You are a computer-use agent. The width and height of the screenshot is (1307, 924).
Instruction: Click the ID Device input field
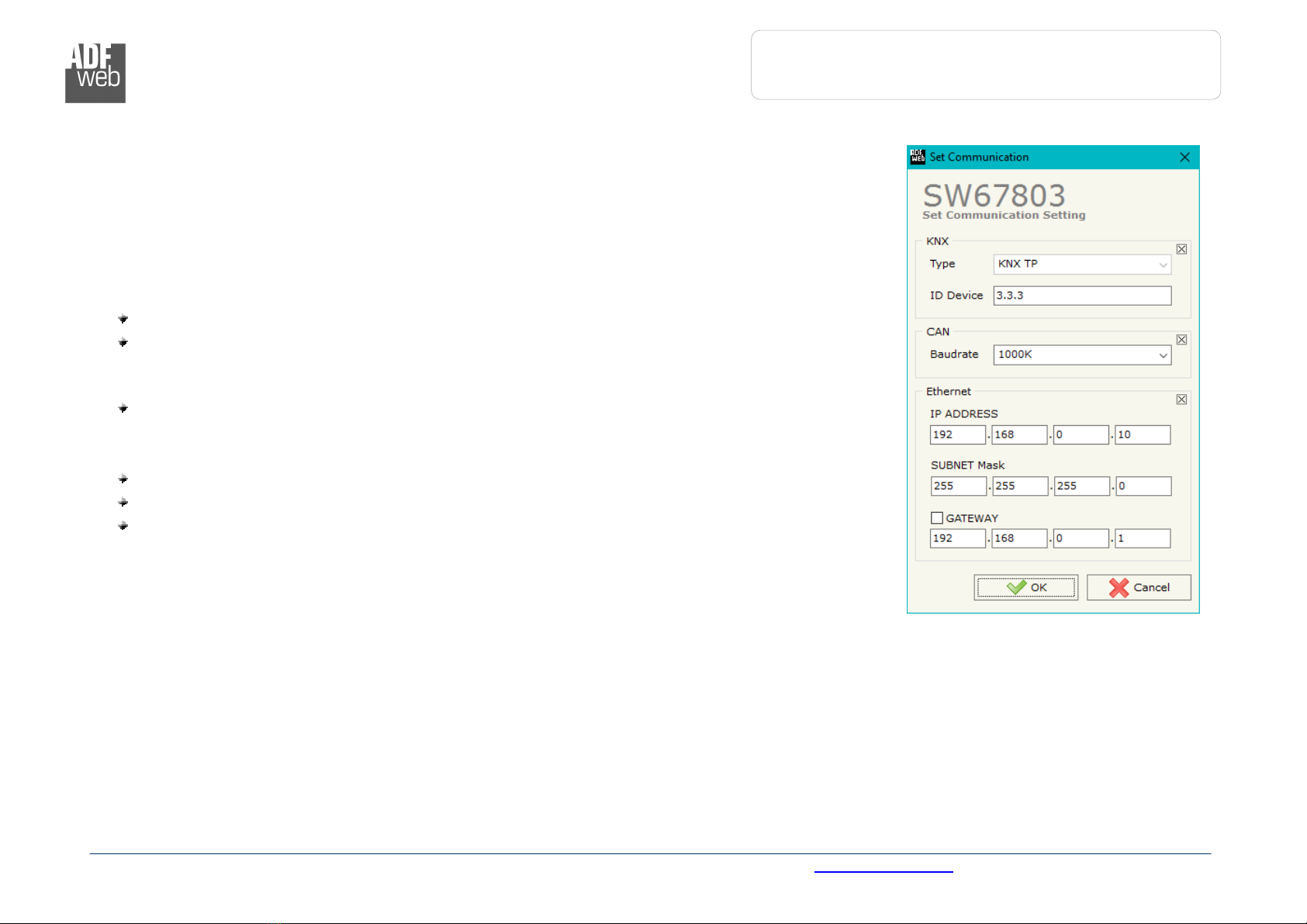(x=1082, y=296)
